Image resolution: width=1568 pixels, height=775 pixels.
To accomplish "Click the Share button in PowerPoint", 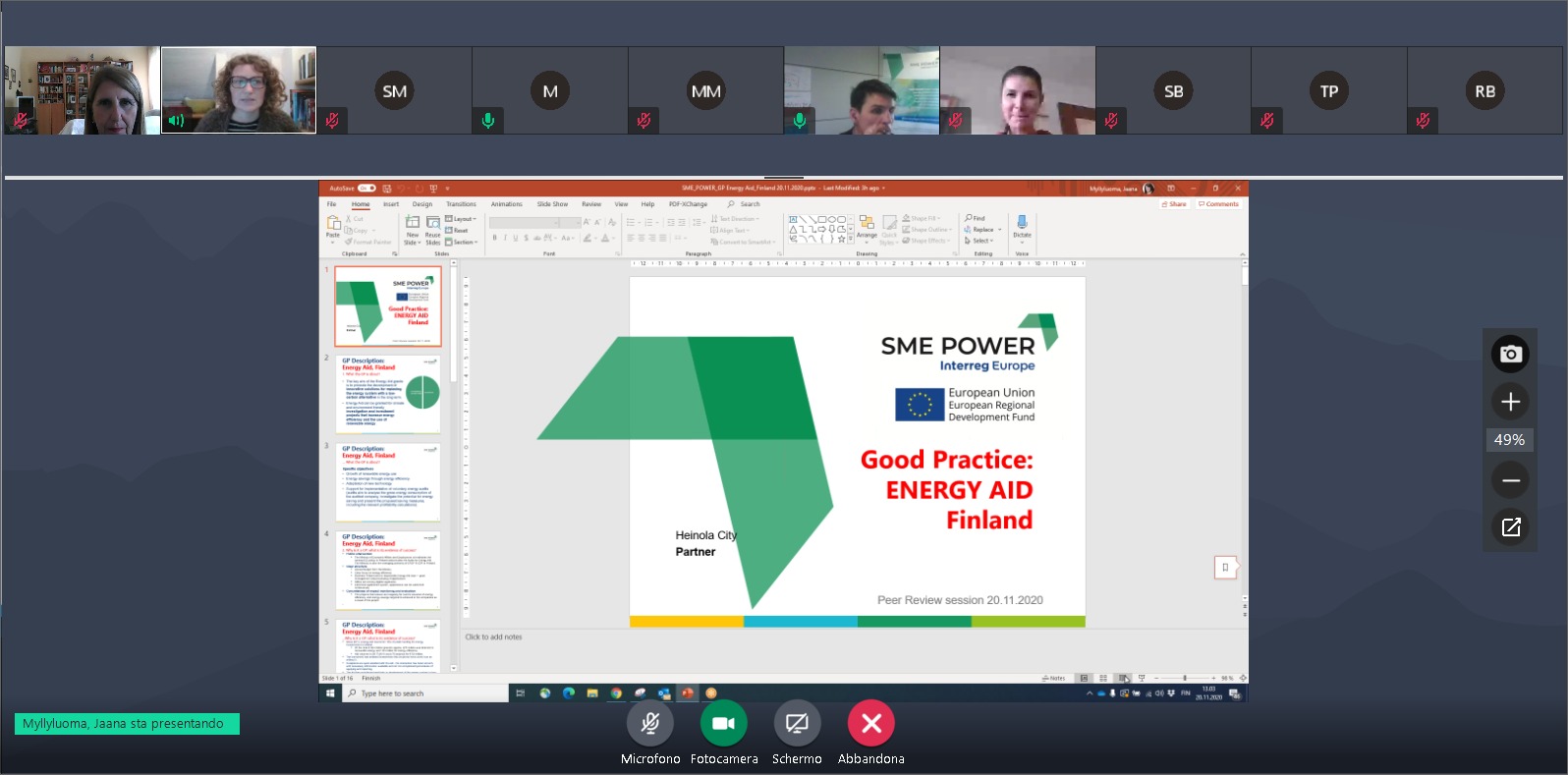I will tap(1174, 204).
